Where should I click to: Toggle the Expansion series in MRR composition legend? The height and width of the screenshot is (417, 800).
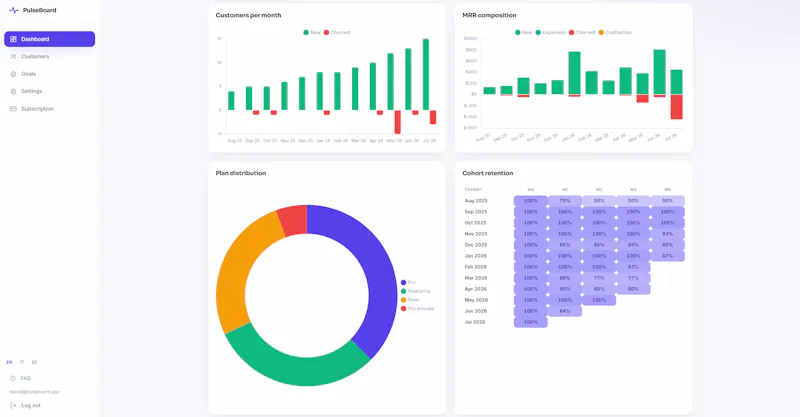[x=551, y=32]
